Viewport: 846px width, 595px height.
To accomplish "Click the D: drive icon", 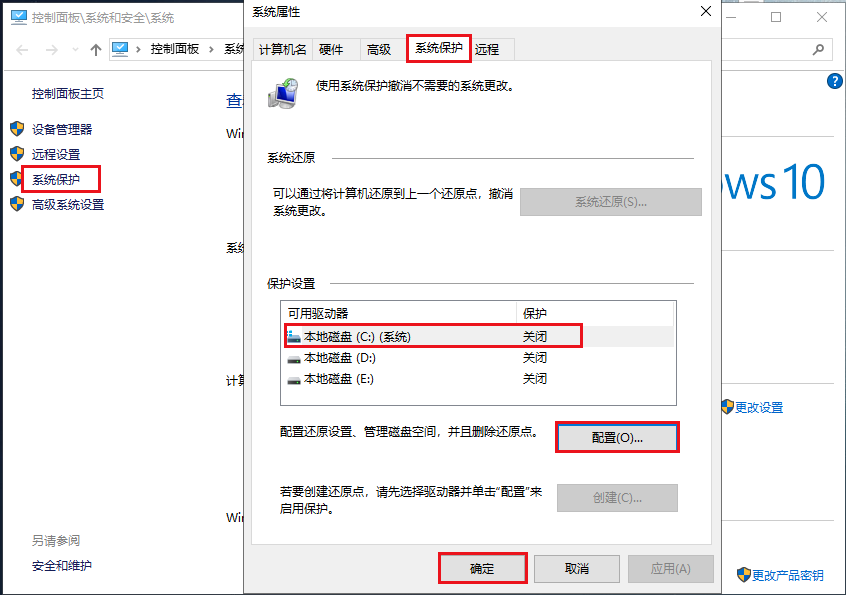I will point(294,359).
